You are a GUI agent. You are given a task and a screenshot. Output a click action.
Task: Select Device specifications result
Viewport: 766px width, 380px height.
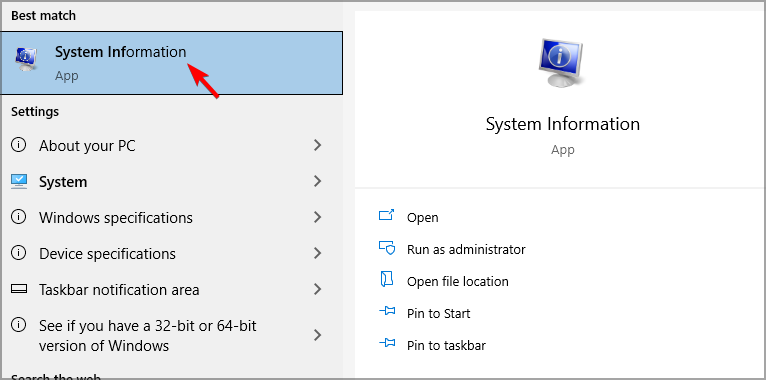[171, 253]
